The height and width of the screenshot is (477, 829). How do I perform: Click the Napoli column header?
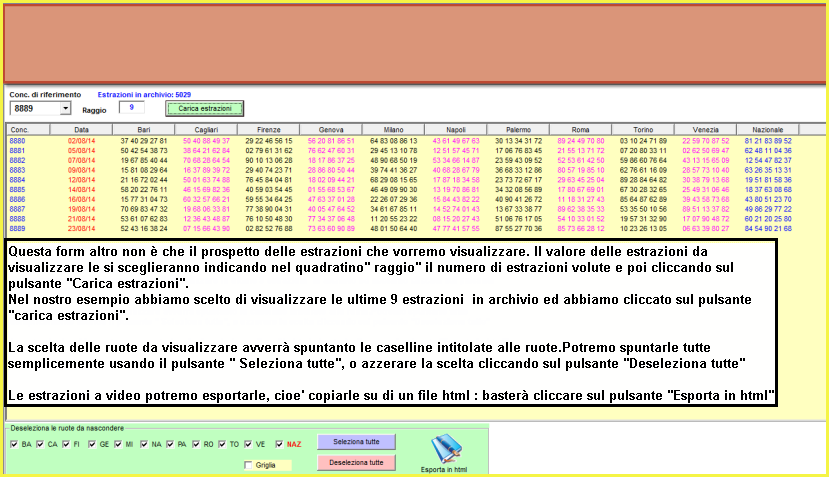456,130
